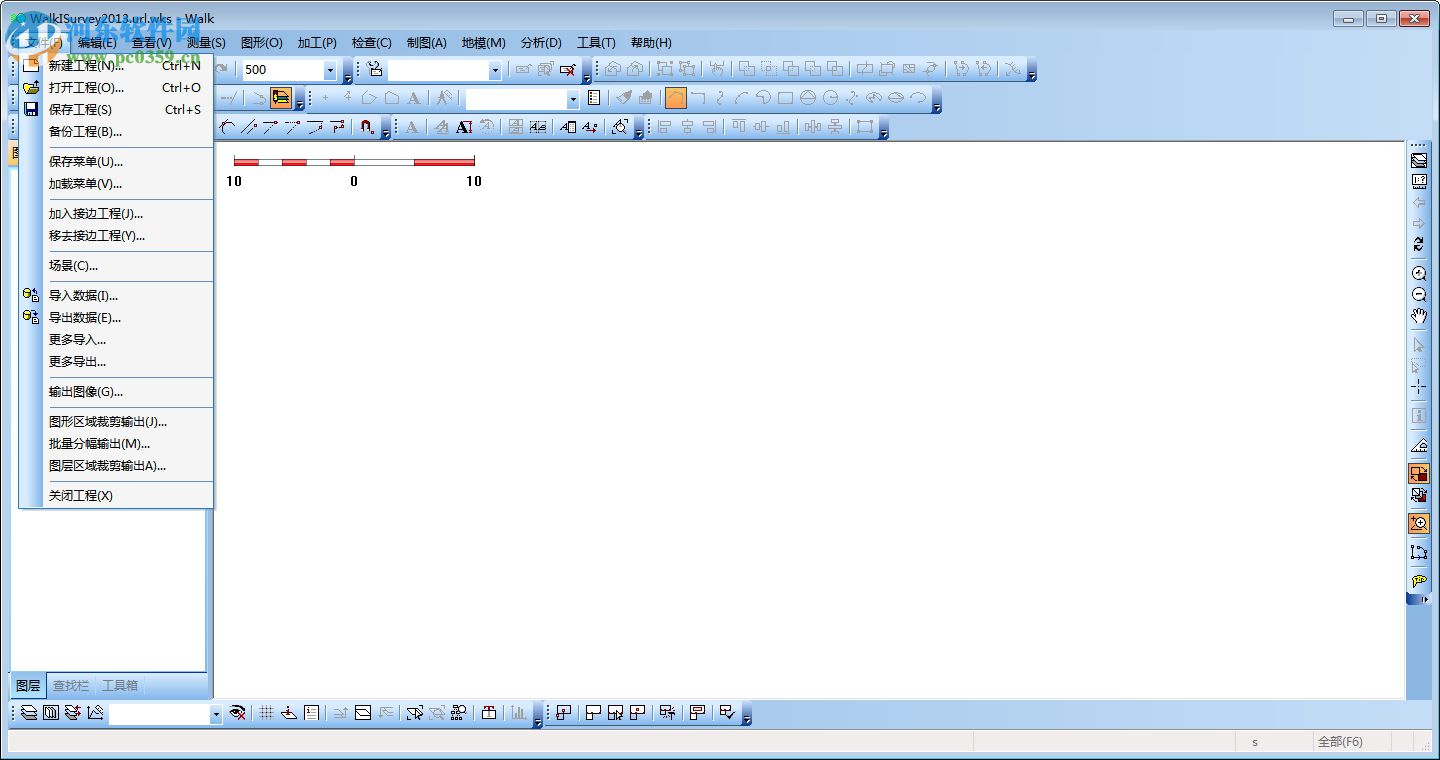Image resolution: width=1440 pixels, height=760 pixels.
Task: Click the eye with red X icon
Action: (237, 713)
